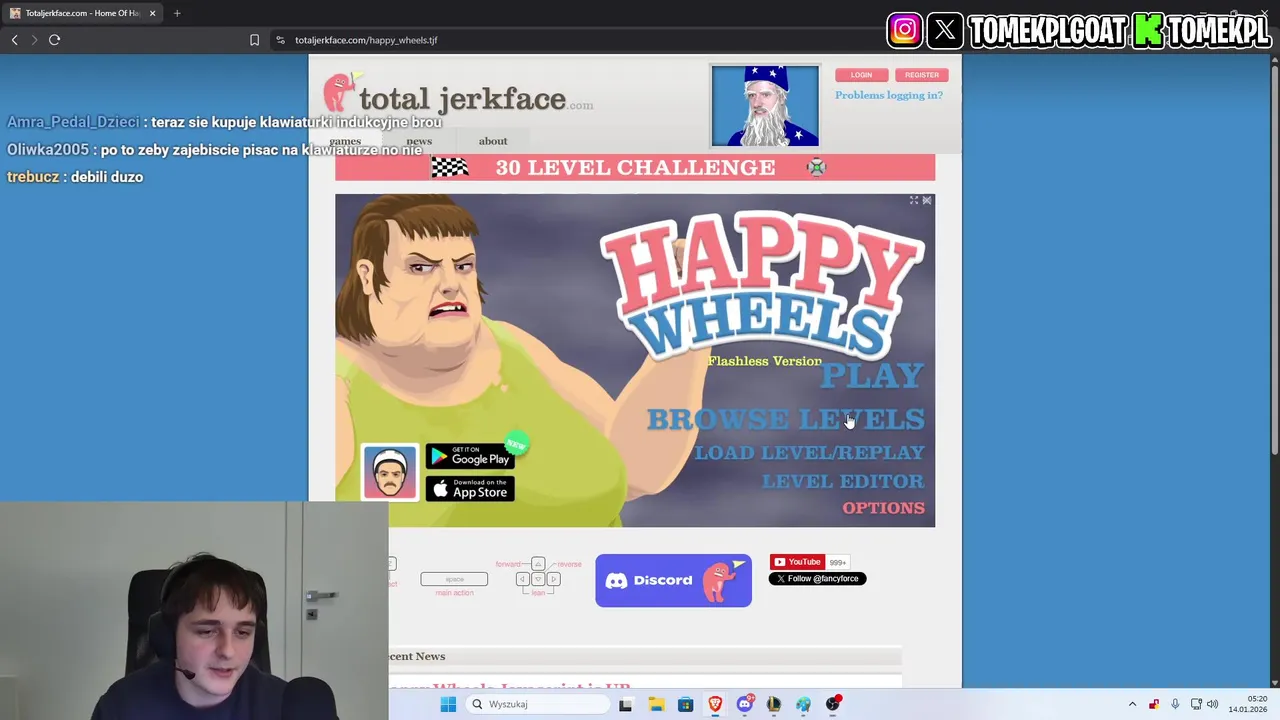The image size is (1280, 720).
Task: Click network tray icon
Action: [1196, 704]
